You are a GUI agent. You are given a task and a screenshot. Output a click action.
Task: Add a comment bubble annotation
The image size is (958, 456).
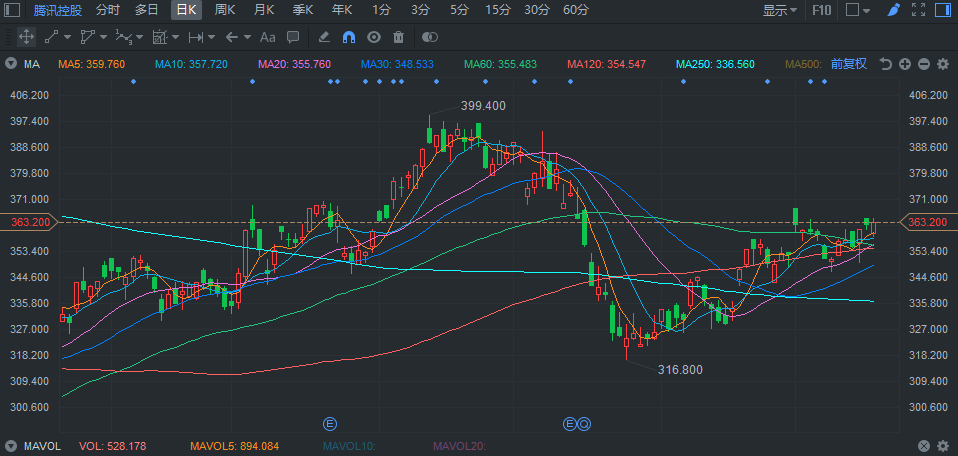point(293,37)
